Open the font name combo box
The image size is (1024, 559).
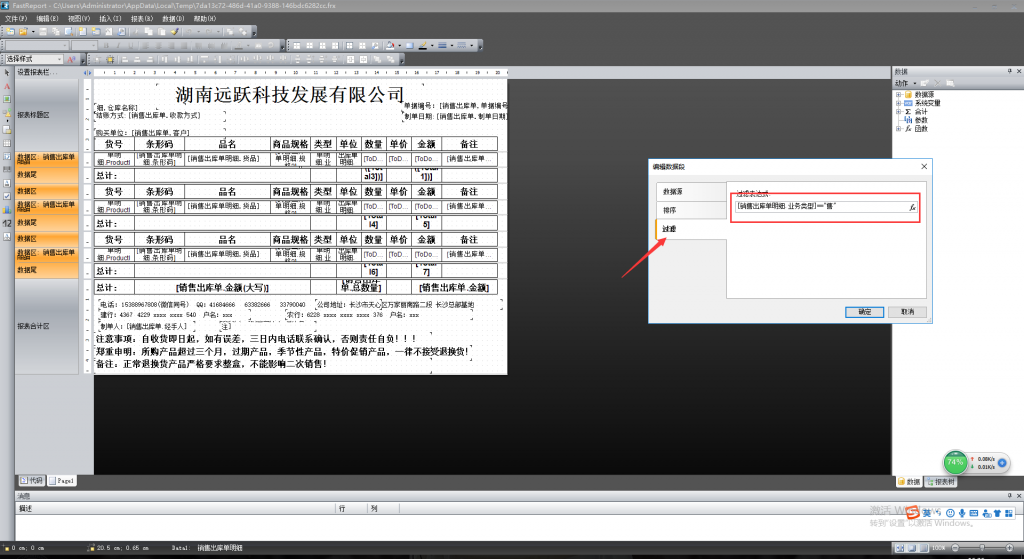coord(37,46)
